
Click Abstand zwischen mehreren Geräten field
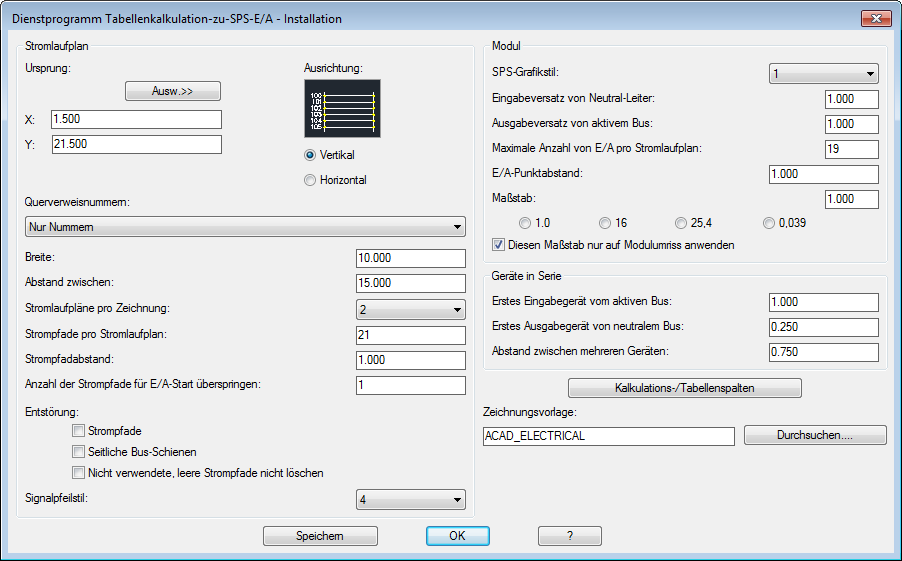coord(824,352)
